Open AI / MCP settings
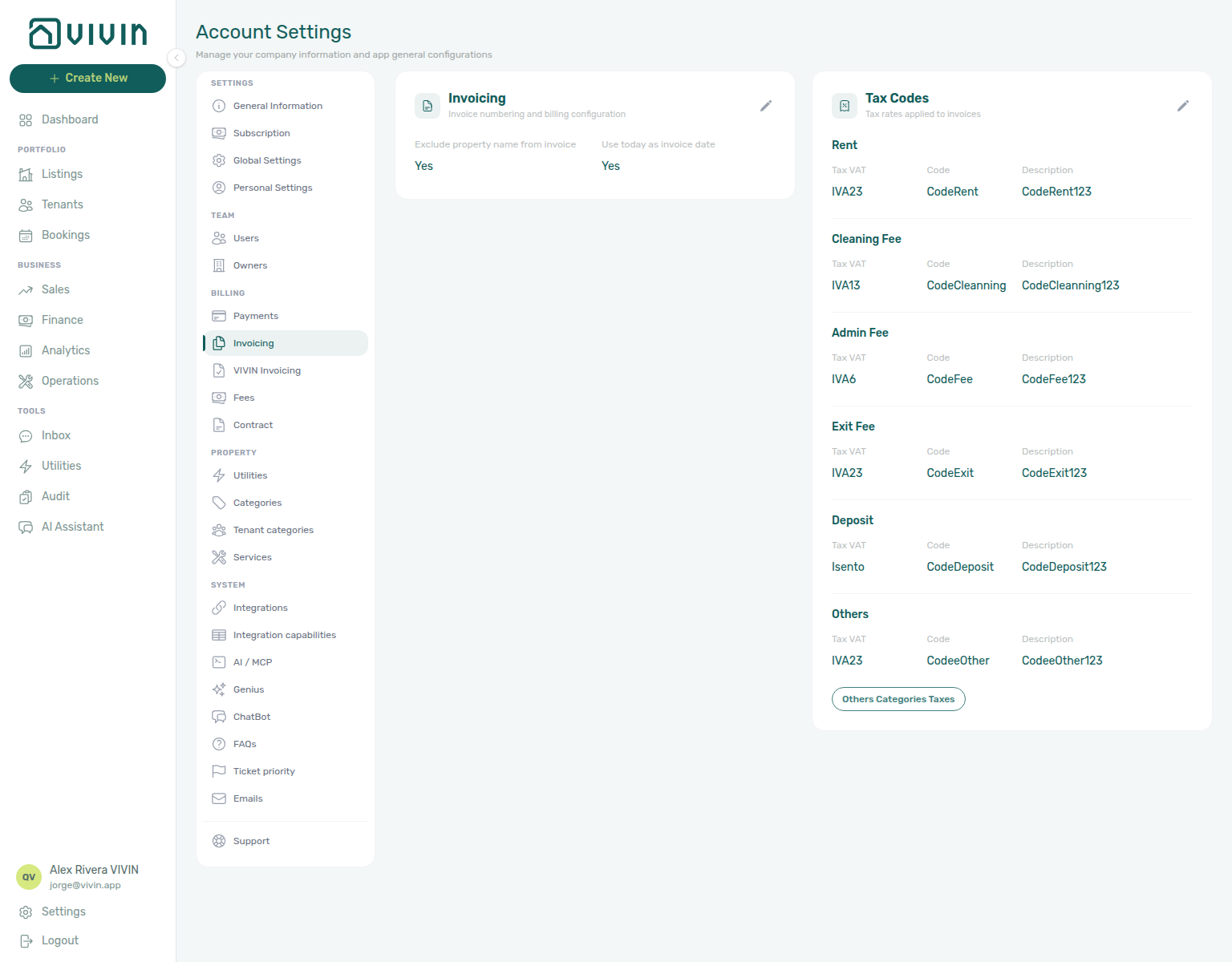This screenshot has height=962, width=1232. (x=286, y=662)
